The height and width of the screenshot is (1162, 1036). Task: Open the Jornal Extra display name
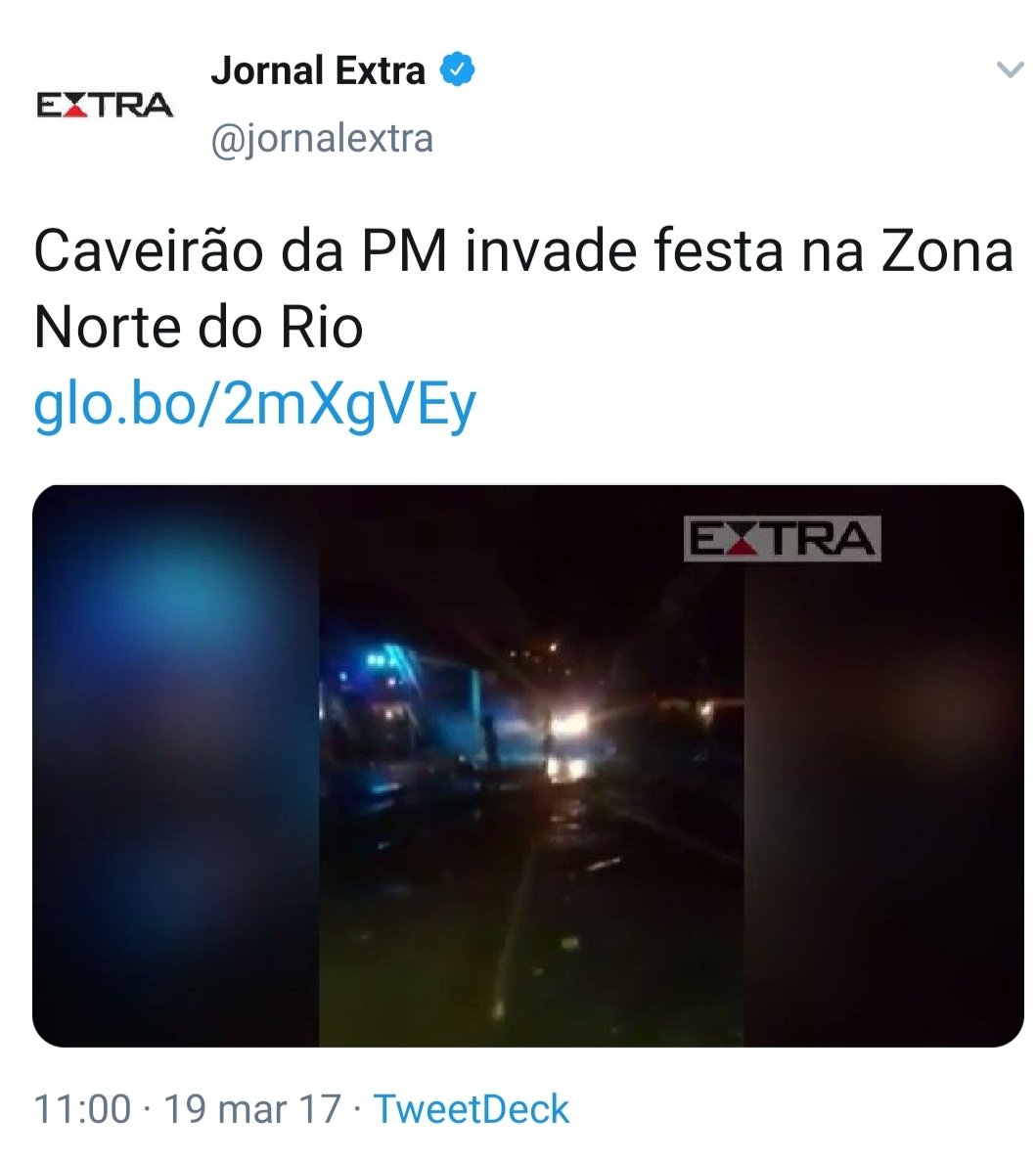tap(318, 71)
